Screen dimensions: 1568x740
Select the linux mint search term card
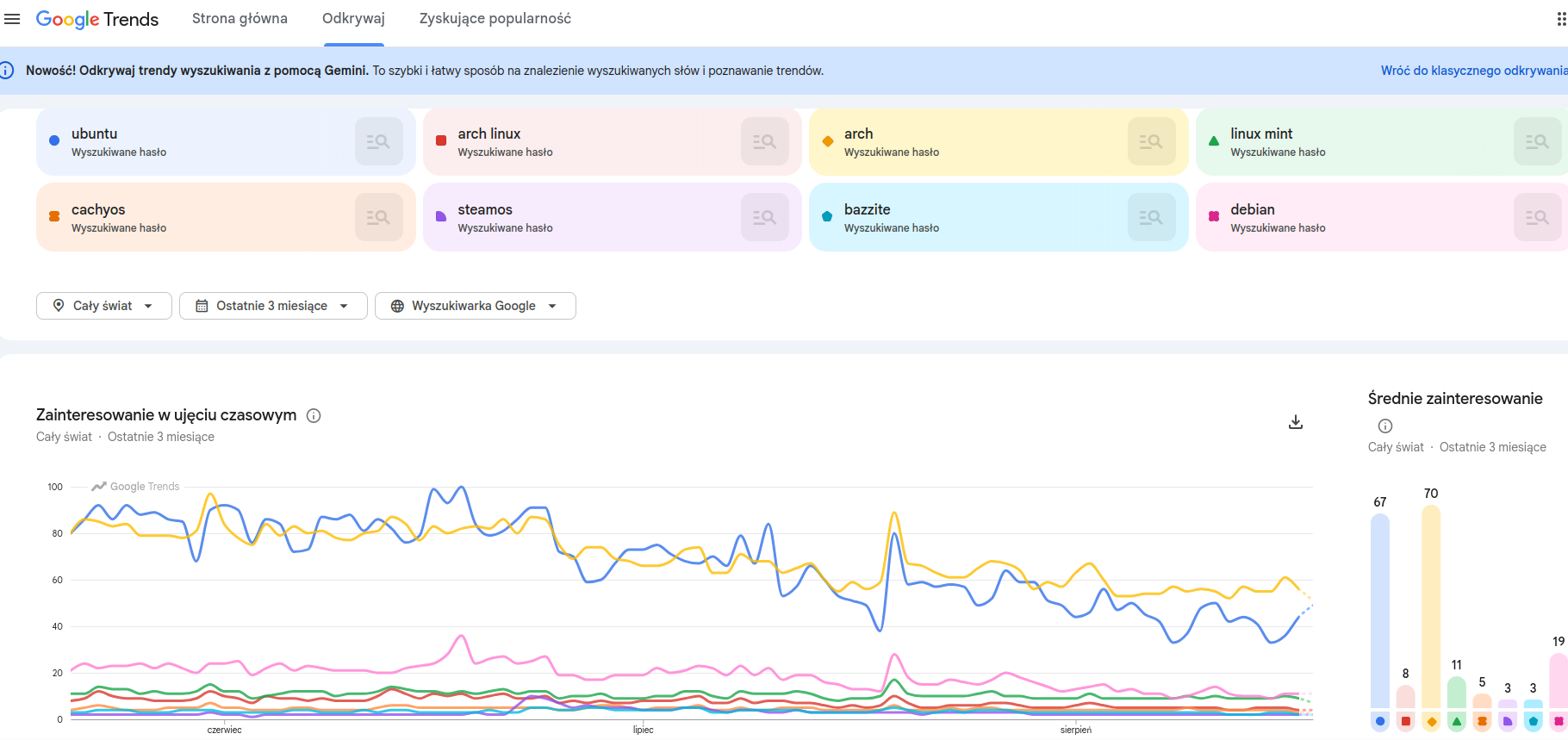(1382, 141)
